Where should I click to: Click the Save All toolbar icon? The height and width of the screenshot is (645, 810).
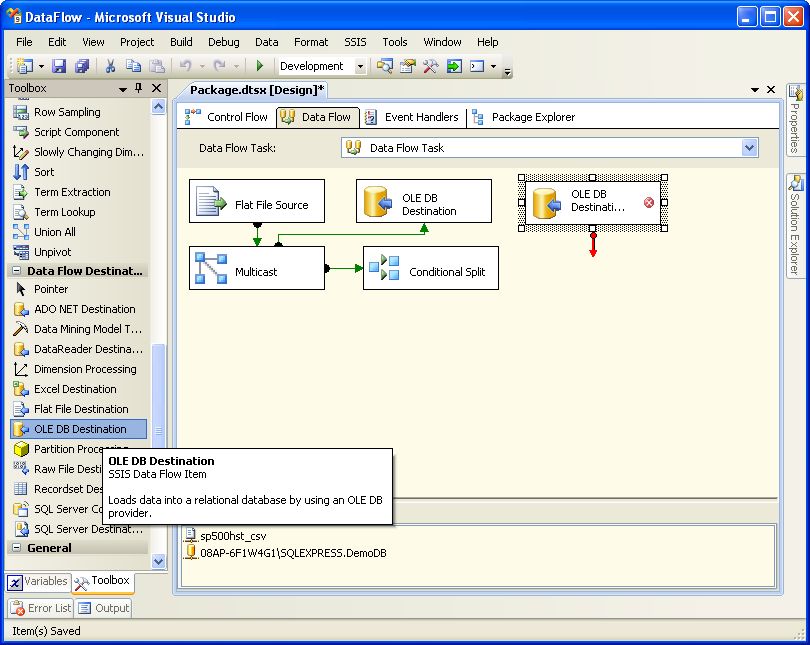81,66
